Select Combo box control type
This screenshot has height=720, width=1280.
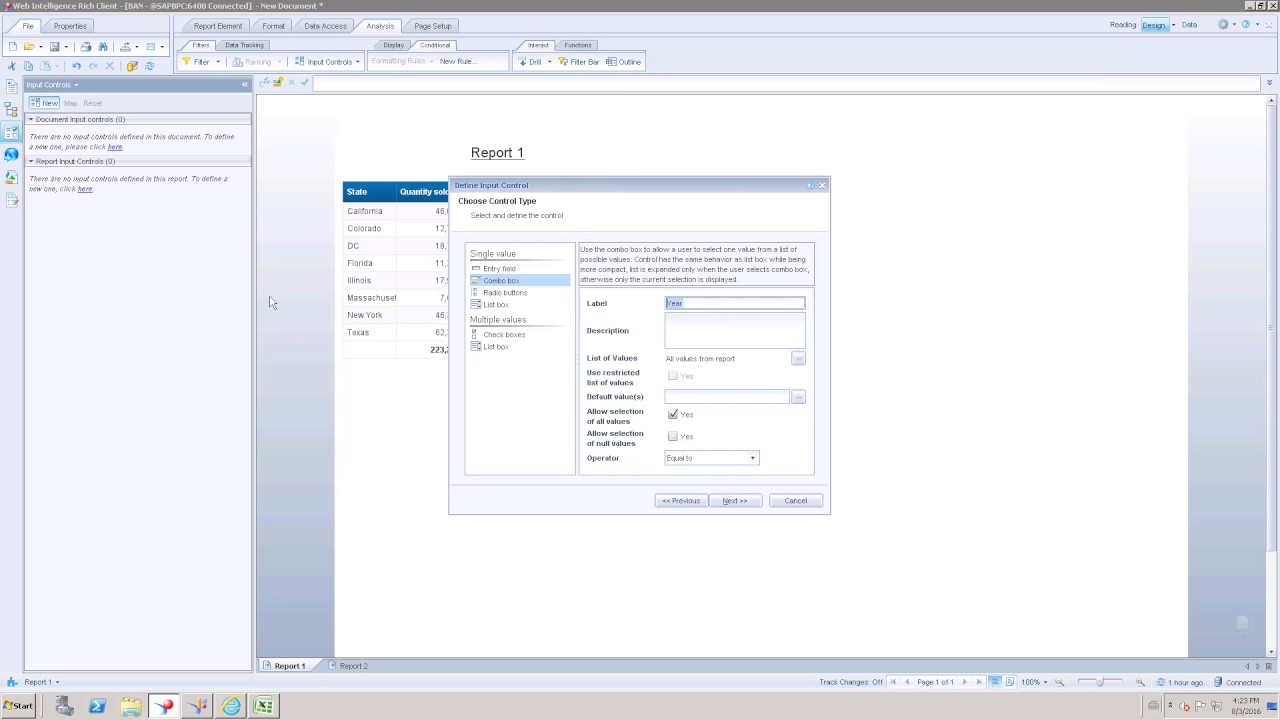(520, 281)
